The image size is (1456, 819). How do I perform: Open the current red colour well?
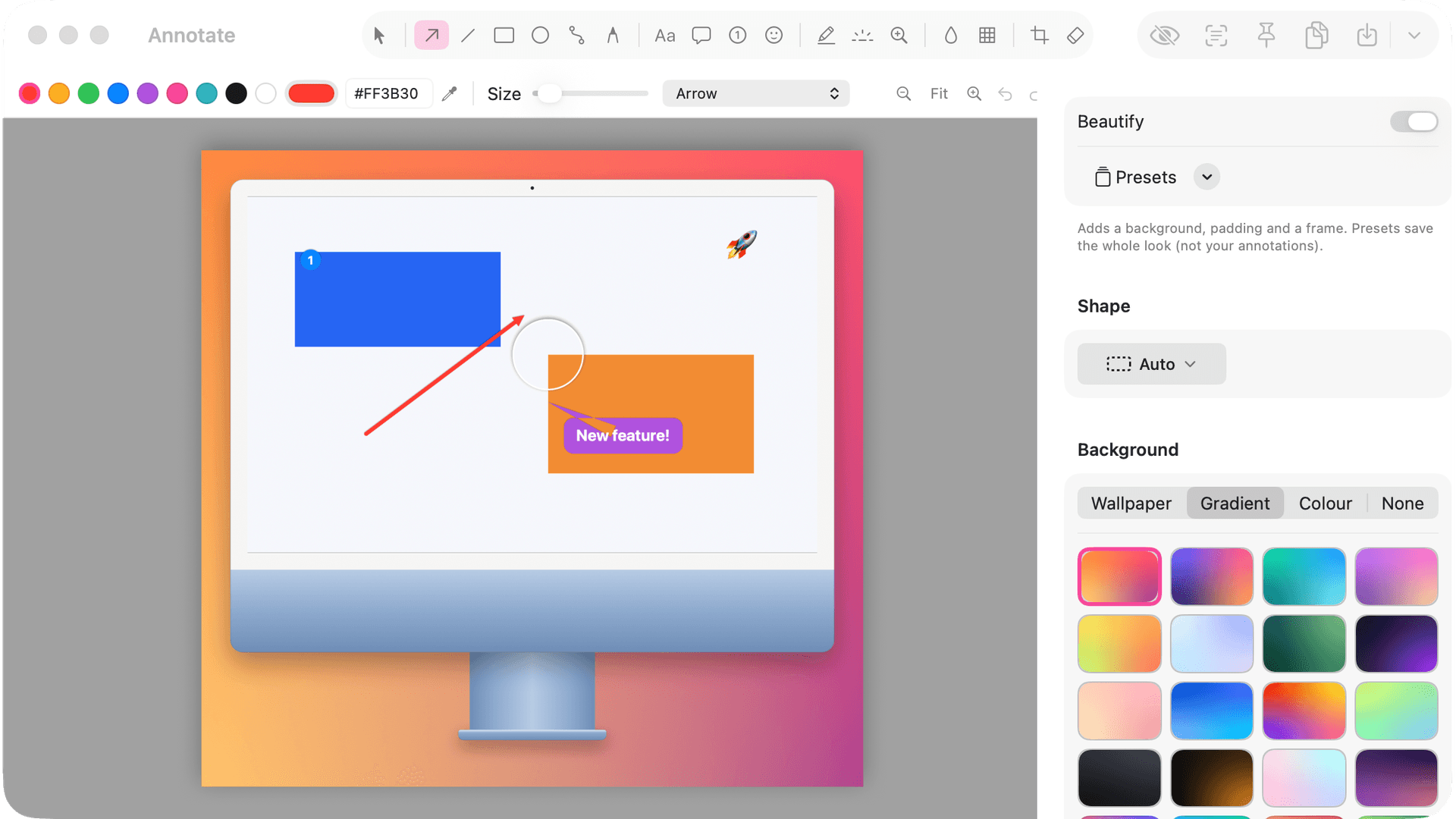click(312, 93)
